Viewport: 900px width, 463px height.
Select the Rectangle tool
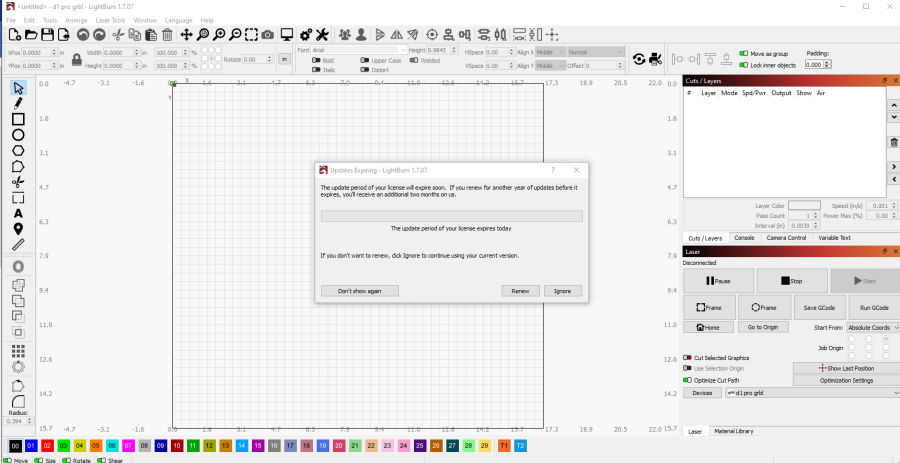(x=18, y=119)
